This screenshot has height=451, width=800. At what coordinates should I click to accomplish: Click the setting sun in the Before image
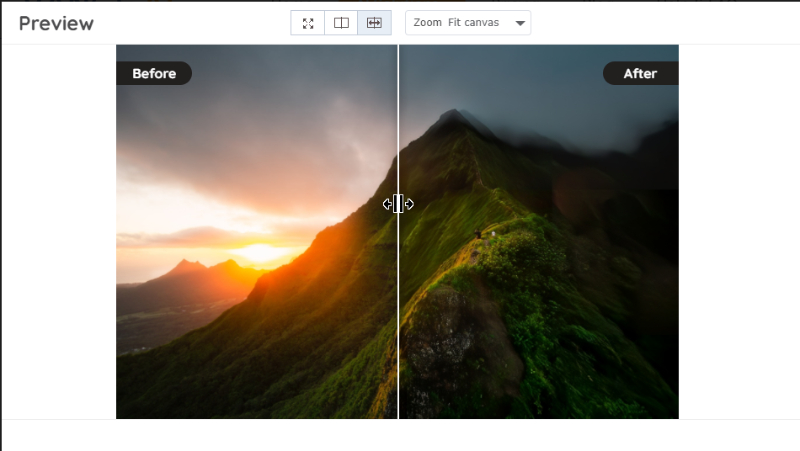261,253
